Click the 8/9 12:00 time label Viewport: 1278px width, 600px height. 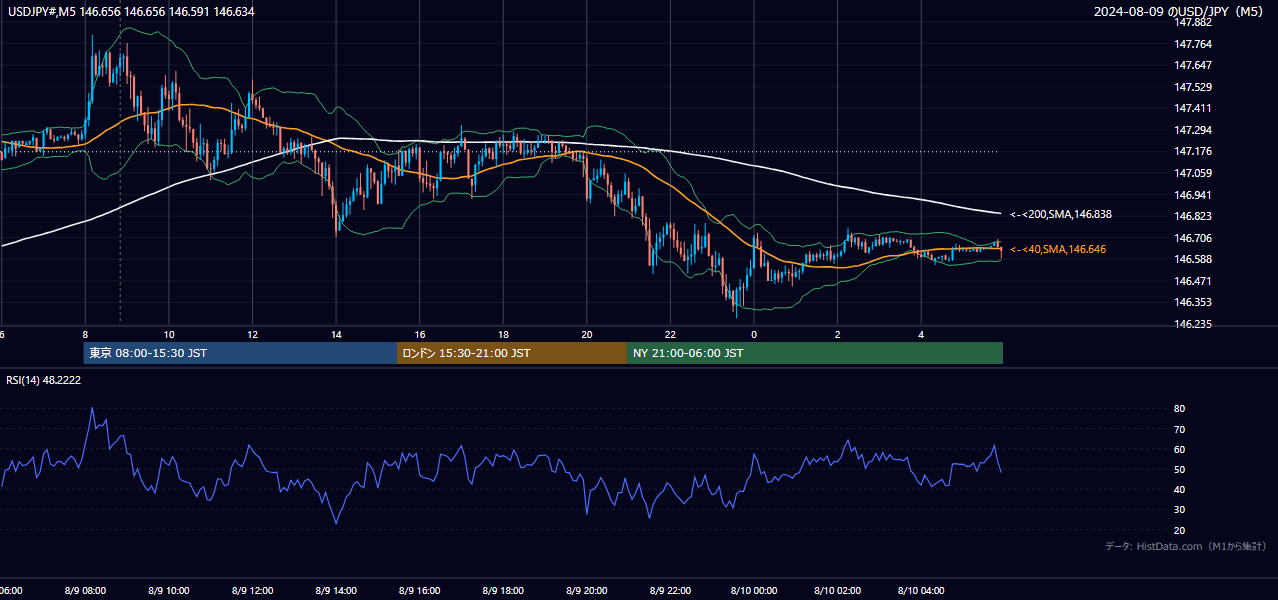point(252,591)
